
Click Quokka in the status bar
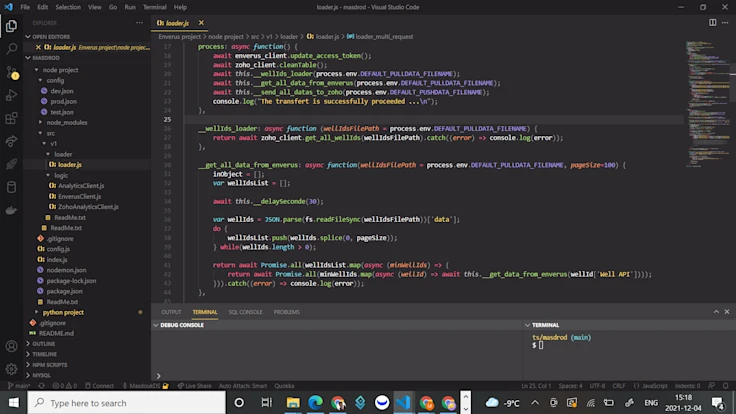[x=284, y=386]
